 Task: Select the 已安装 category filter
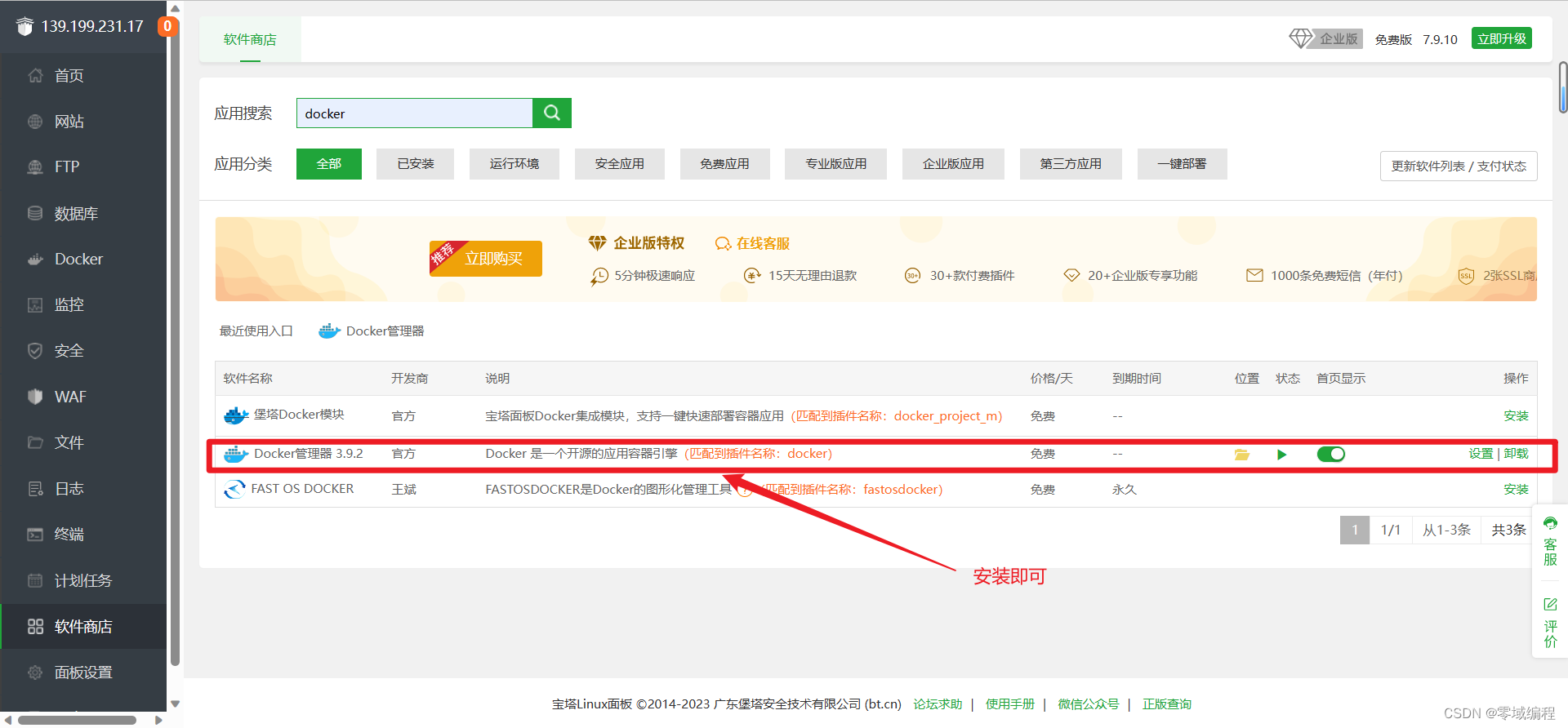(416, 164)
